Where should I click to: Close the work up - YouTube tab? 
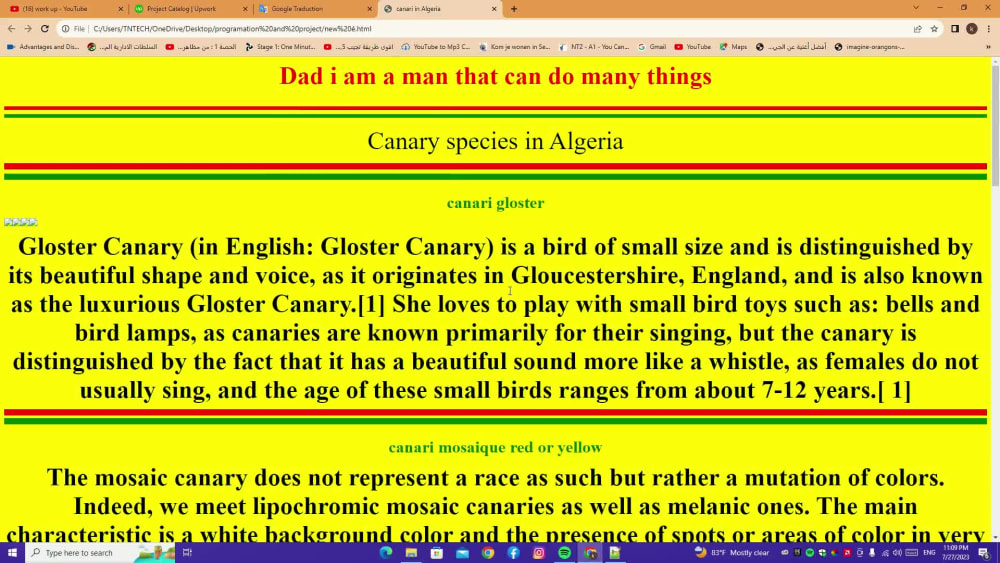pyautogui.click(x=121, y=9)
